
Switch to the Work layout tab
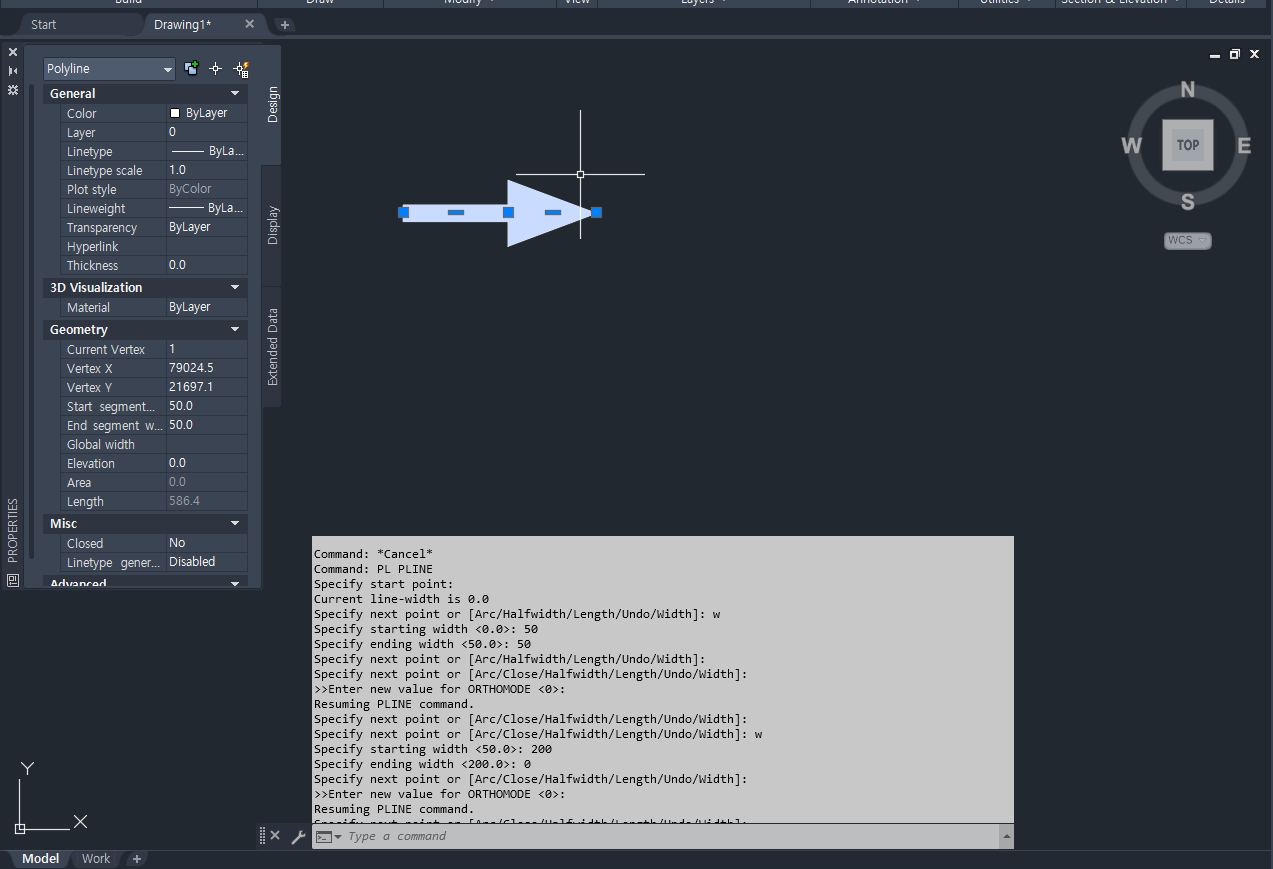coord(95,858)
